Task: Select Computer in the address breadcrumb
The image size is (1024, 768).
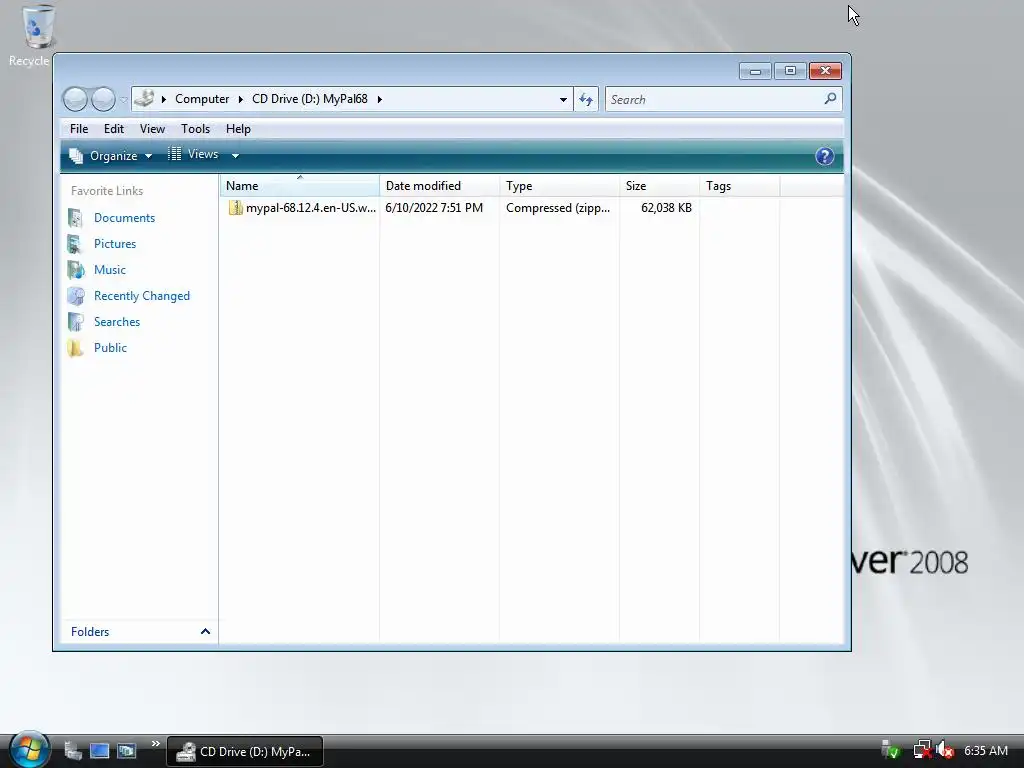Action: pos(202,99)
